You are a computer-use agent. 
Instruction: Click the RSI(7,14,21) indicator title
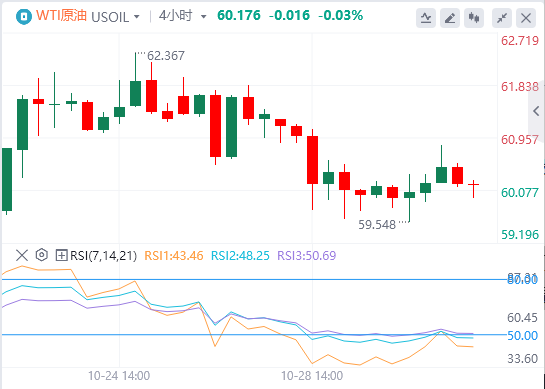pos(104,256)
